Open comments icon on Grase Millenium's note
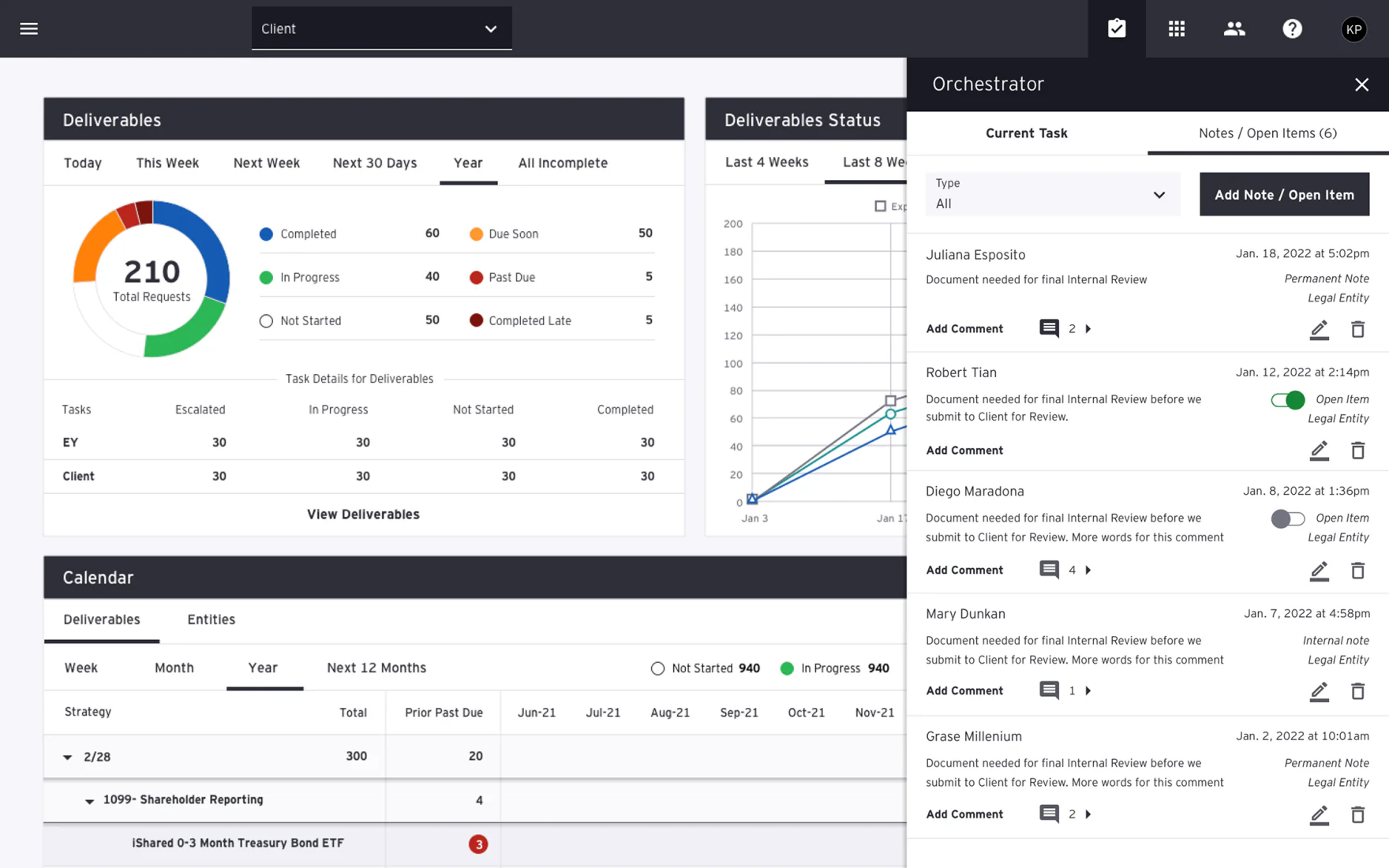The width and height of the screenshot is (1389, 868). 1049,814
